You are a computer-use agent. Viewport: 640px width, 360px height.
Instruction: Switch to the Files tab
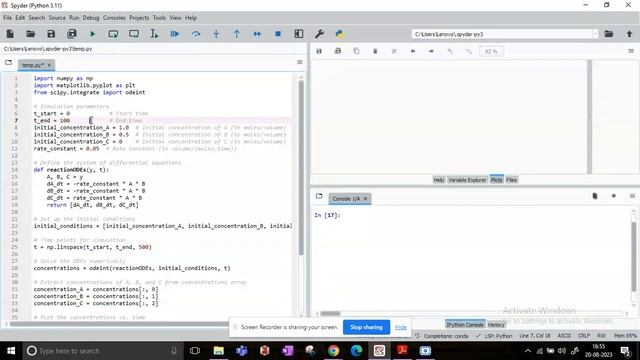tap(511, 180)
